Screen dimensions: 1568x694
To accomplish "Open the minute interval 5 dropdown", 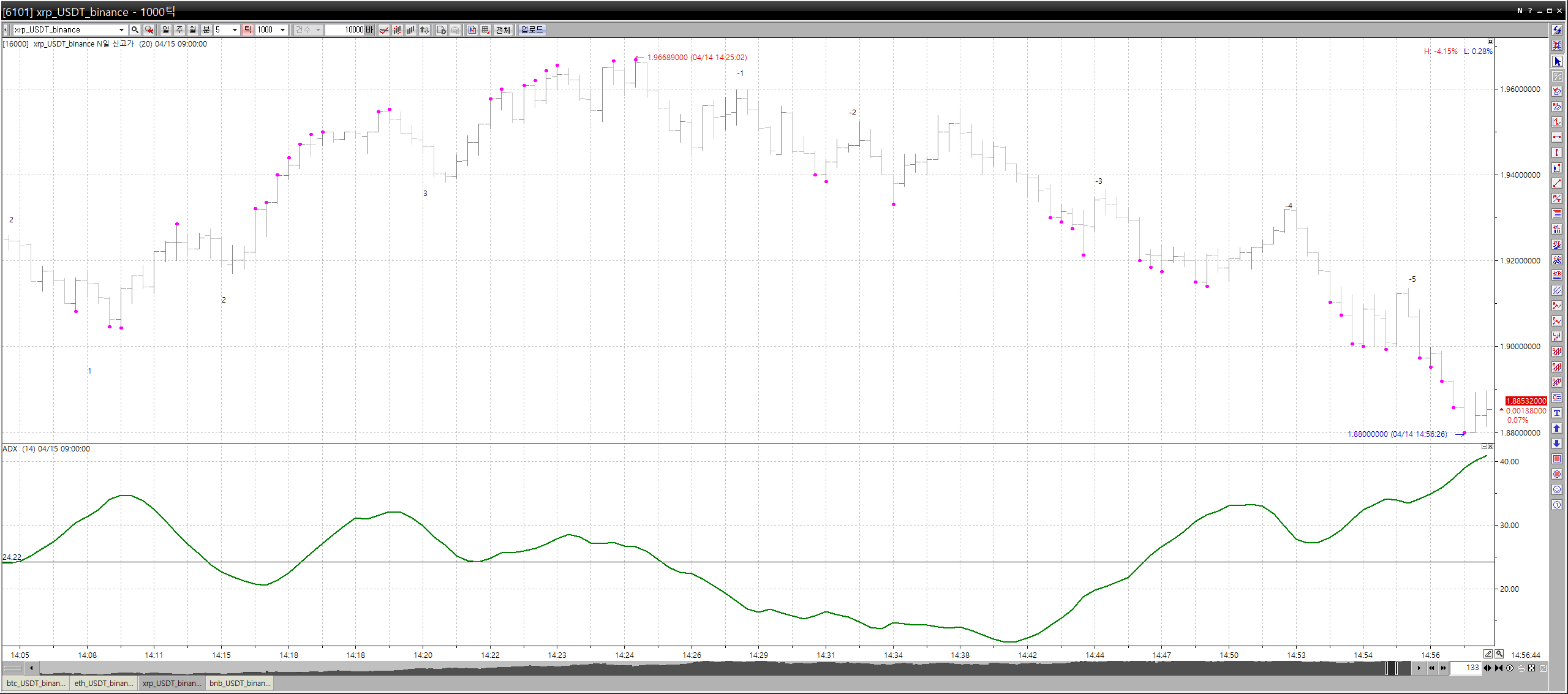I will 235,29.
